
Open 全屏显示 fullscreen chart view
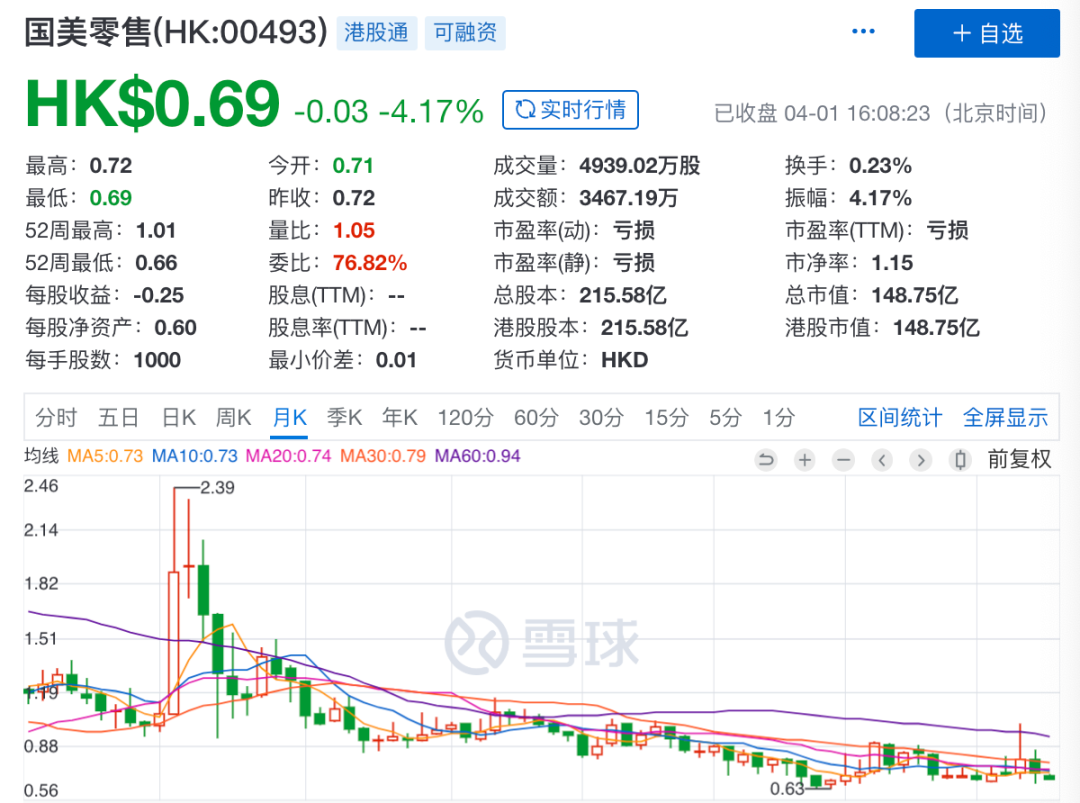tap(1005, 417)
